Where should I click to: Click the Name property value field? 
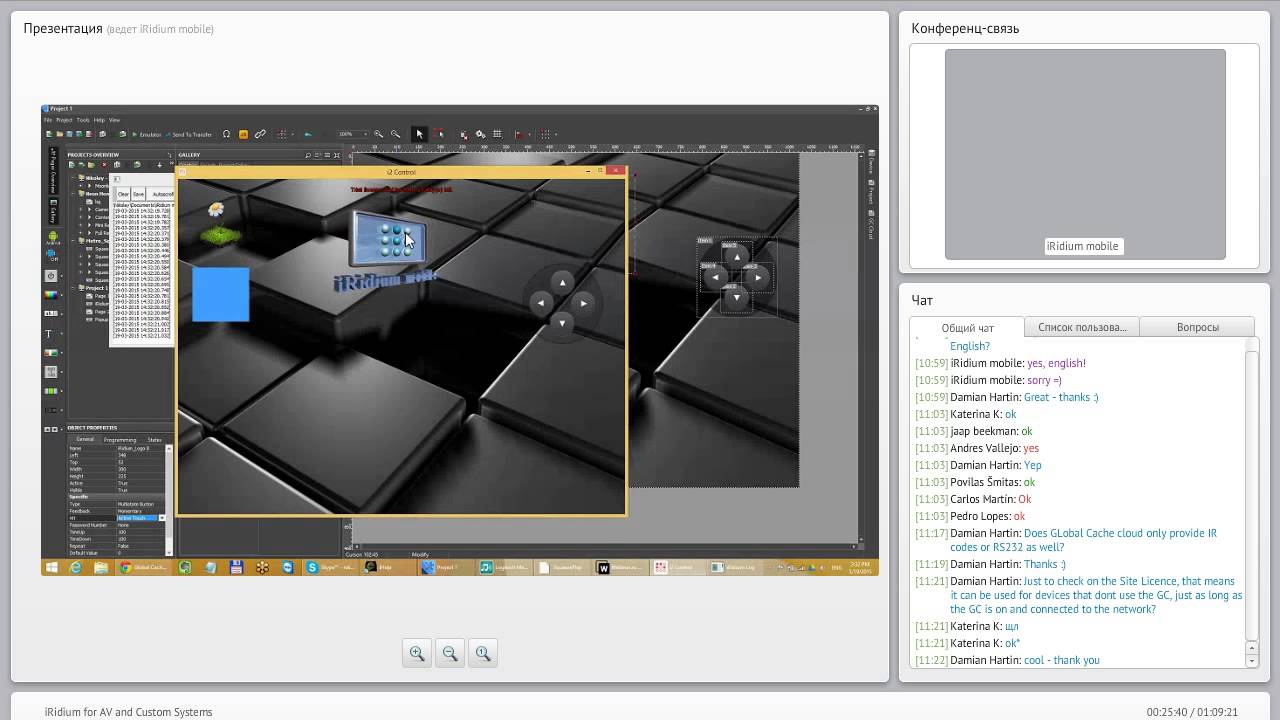(x=140, y=448)
